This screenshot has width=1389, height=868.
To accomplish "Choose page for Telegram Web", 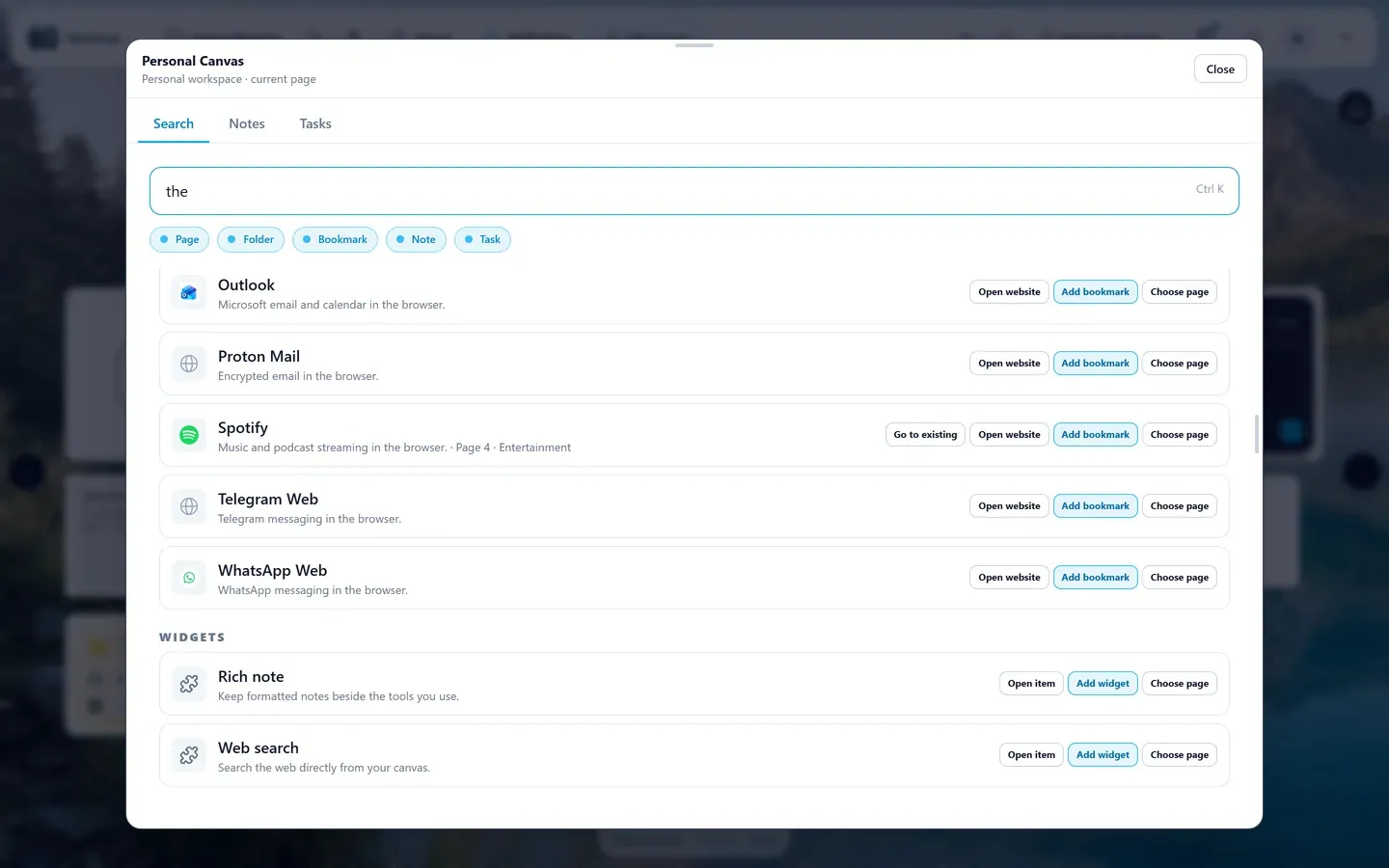I will click(x=1179, y=506).
